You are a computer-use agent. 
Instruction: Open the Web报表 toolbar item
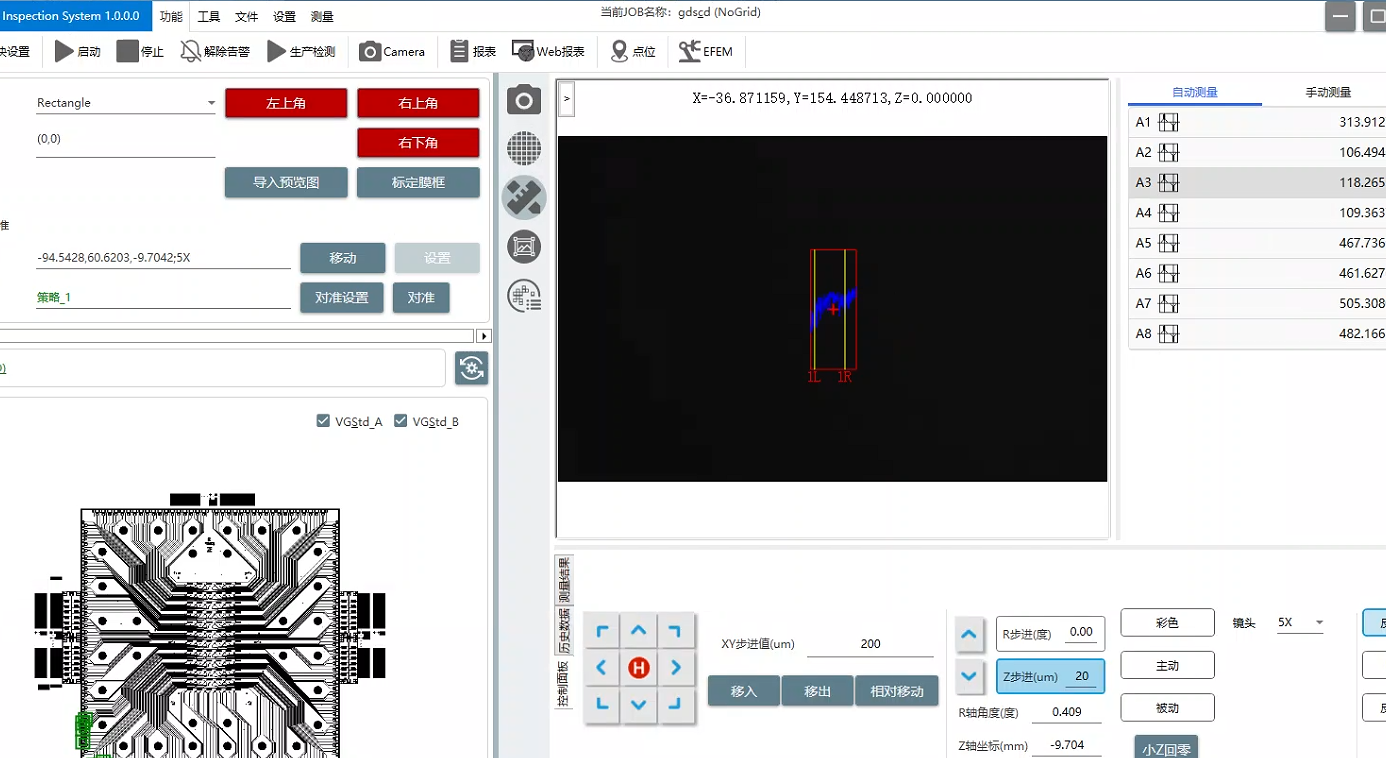548,52
